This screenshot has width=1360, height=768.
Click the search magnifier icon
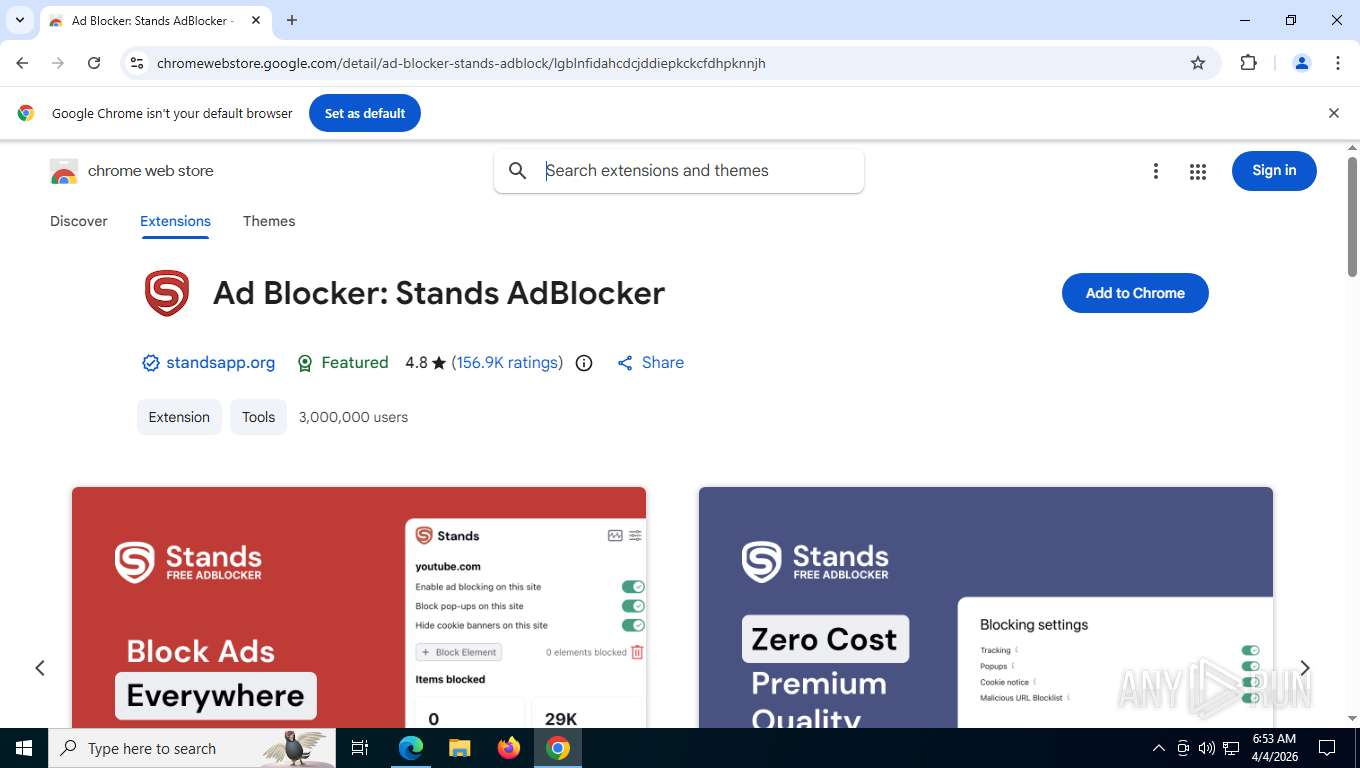pos(518,171)
